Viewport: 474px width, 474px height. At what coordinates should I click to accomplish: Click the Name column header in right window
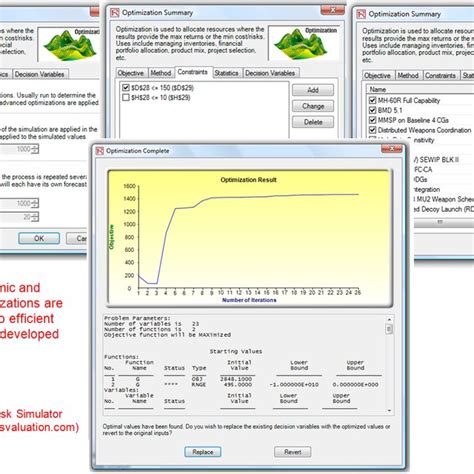(377, 89)
